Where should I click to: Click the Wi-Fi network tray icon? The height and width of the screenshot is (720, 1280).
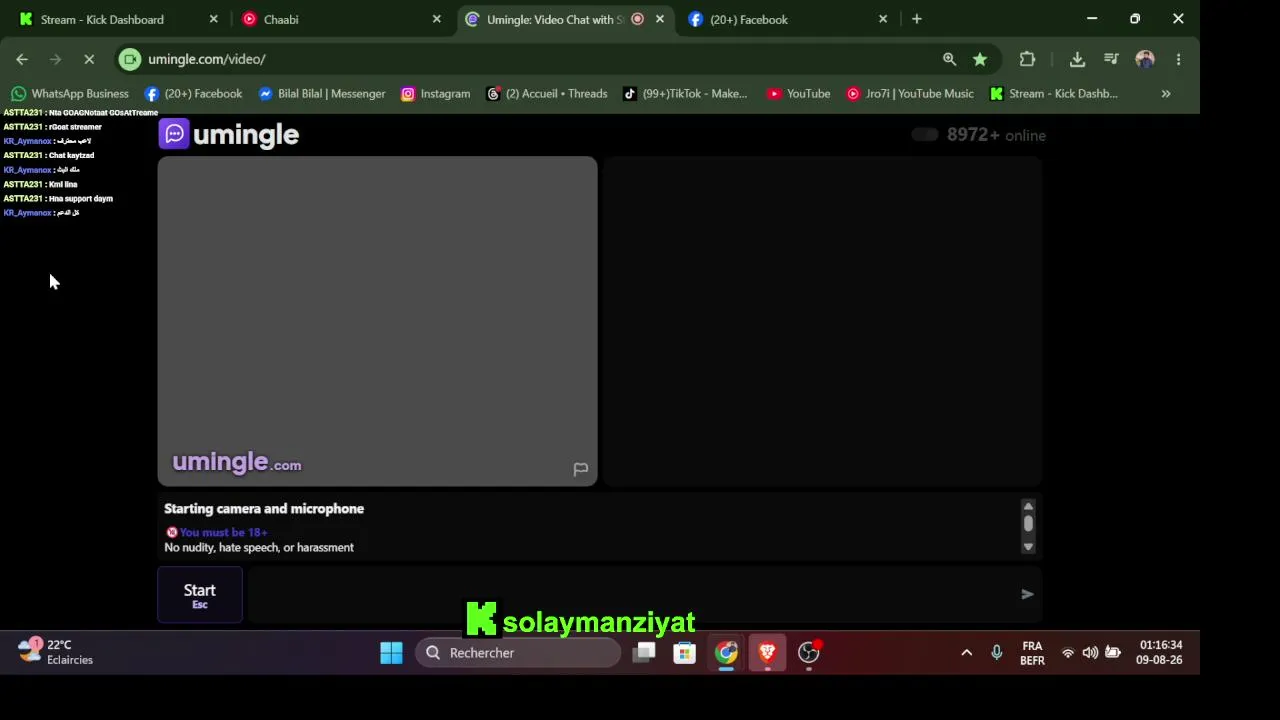1067,653
